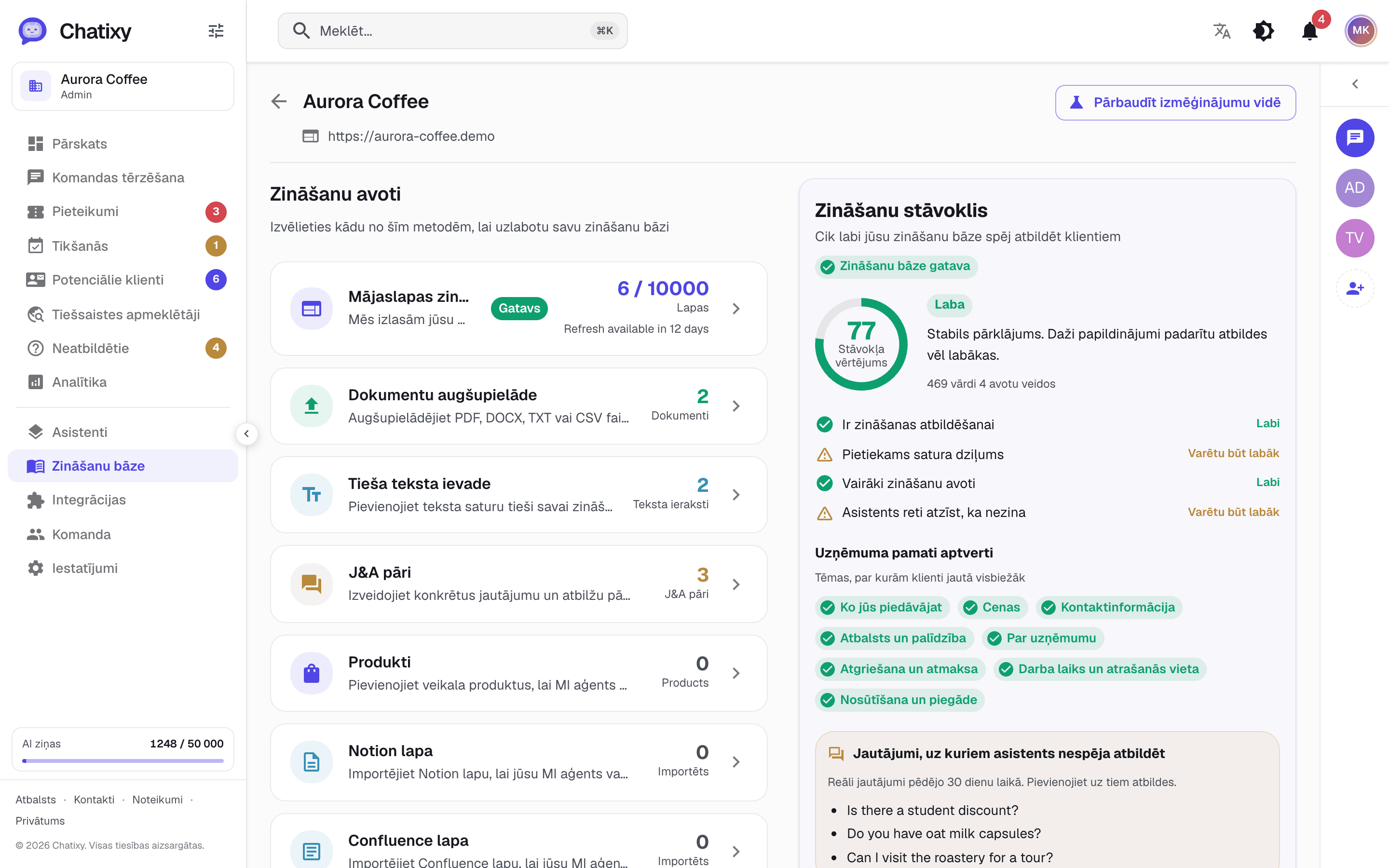Viewport: 1389px width, 868px height.
Task: Click the Ko jūs piedāvājat topic chip
Action: tap(882, 608)
